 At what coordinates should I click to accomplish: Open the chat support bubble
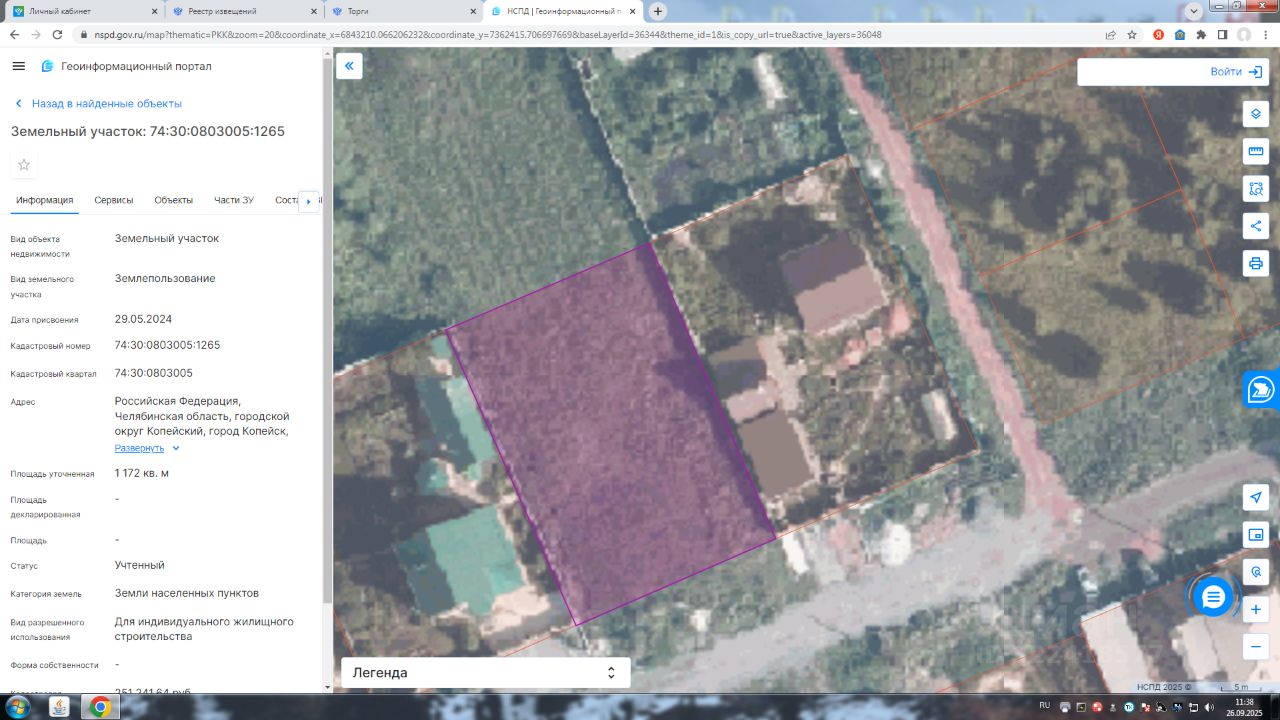coord(1213,597)
